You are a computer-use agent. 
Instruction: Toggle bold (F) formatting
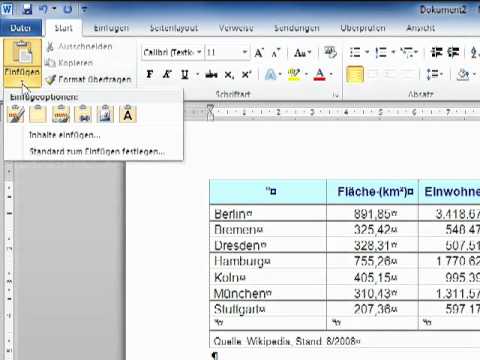(x=150, y=74)
